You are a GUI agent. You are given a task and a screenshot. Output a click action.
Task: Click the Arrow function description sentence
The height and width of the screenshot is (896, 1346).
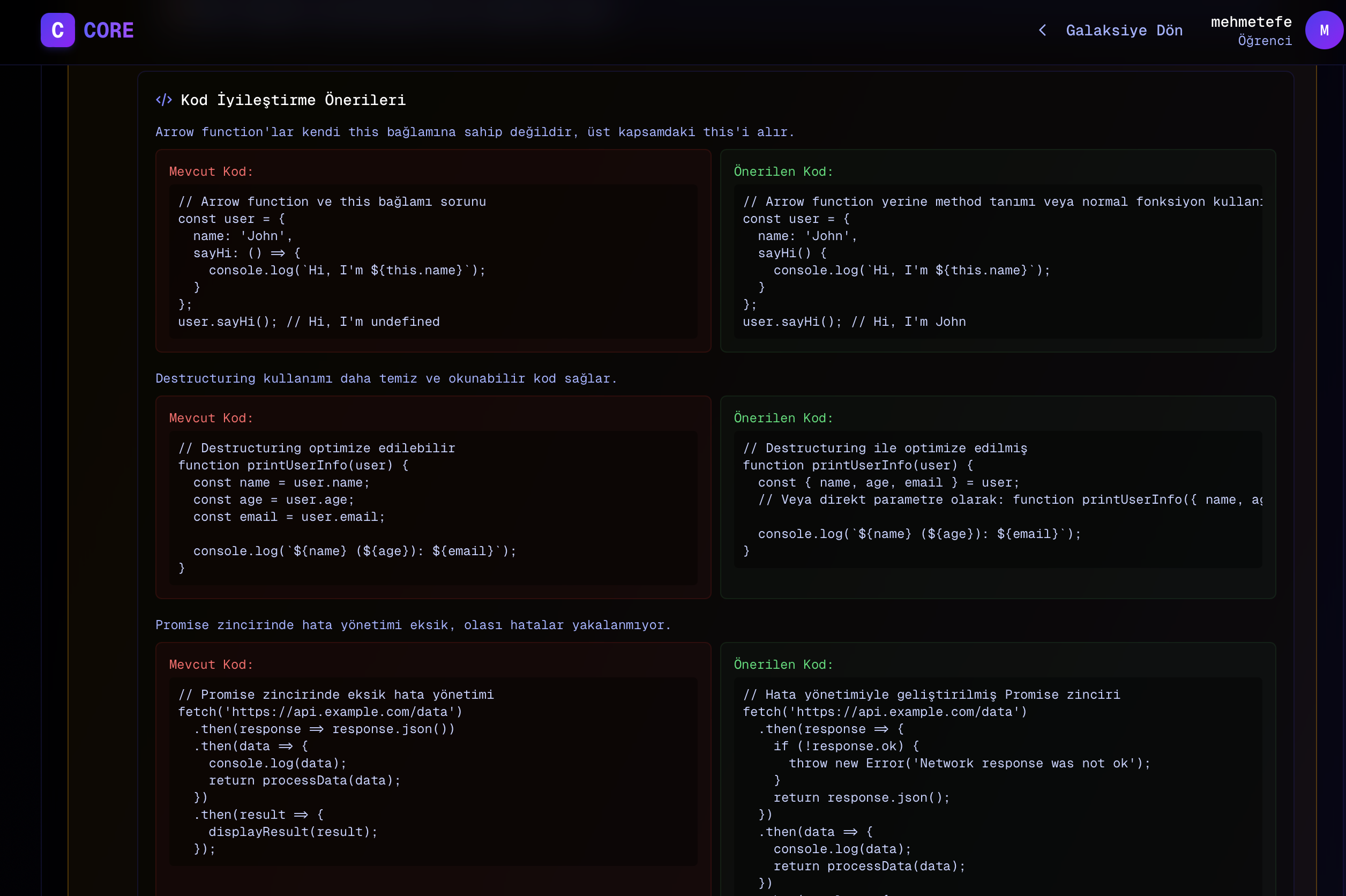(x=474, y=132)
